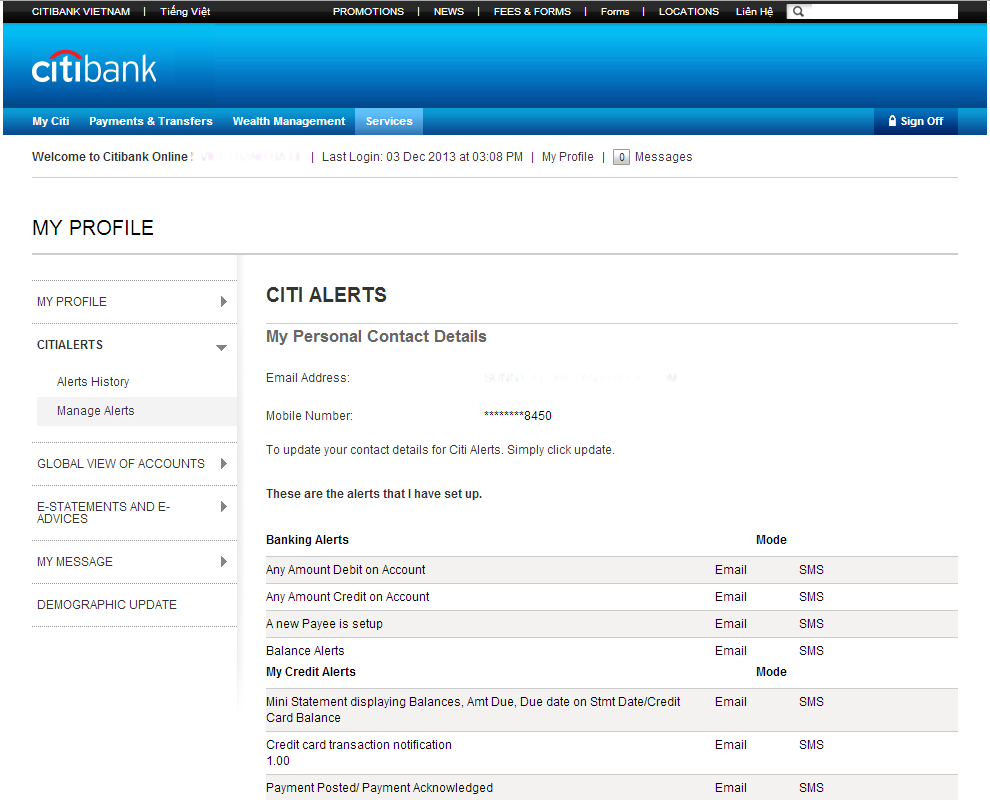The height and width of the screenshot is (800, 990).
Task: Click the Sign Off button
Action: point(915,121)
